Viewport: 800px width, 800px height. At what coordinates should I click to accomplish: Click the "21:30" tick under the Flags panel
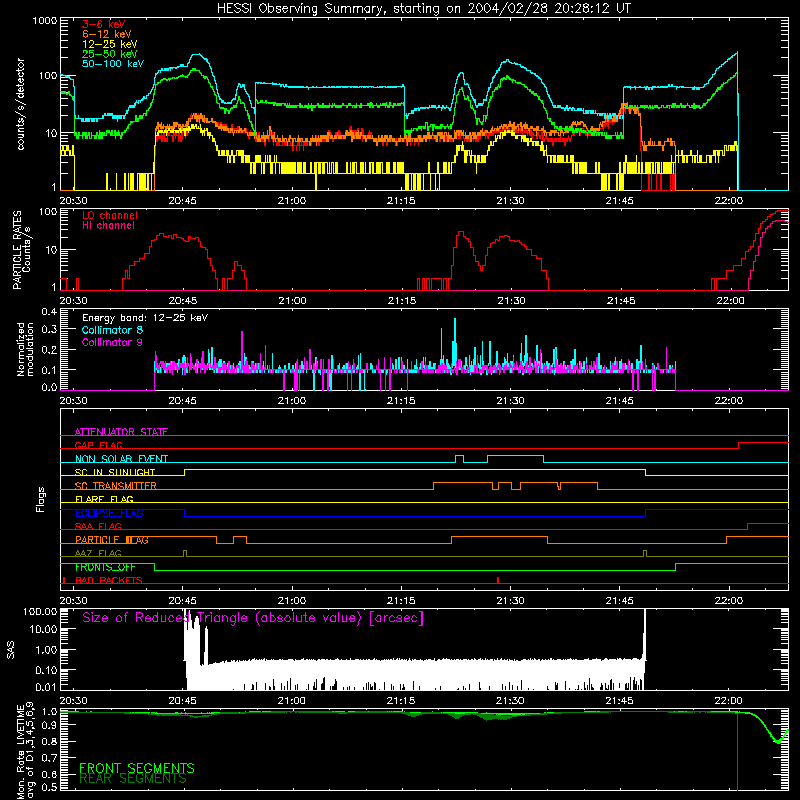click(x=510, y=601)
